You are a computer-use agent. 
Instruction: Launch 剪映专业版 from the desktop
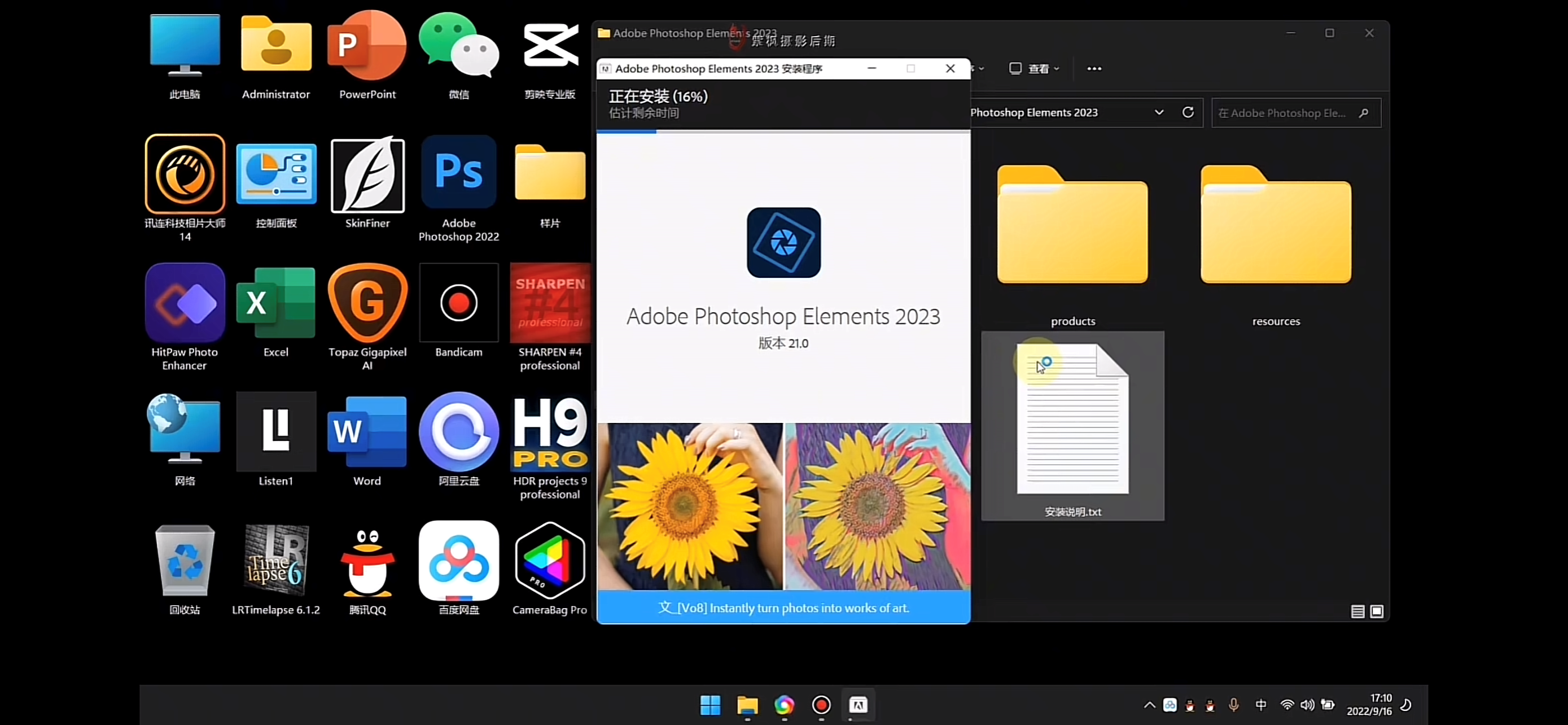tap(550, 56)
